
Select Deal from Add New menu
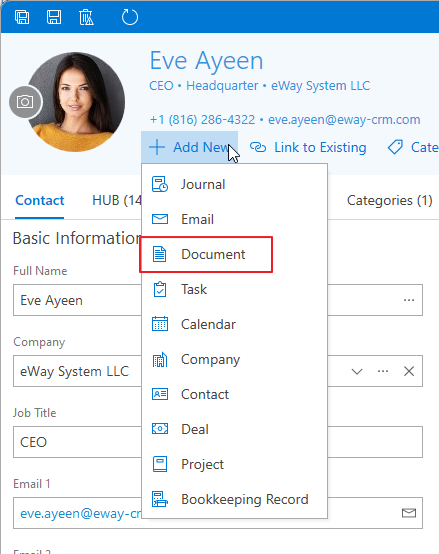click(234, 429)
